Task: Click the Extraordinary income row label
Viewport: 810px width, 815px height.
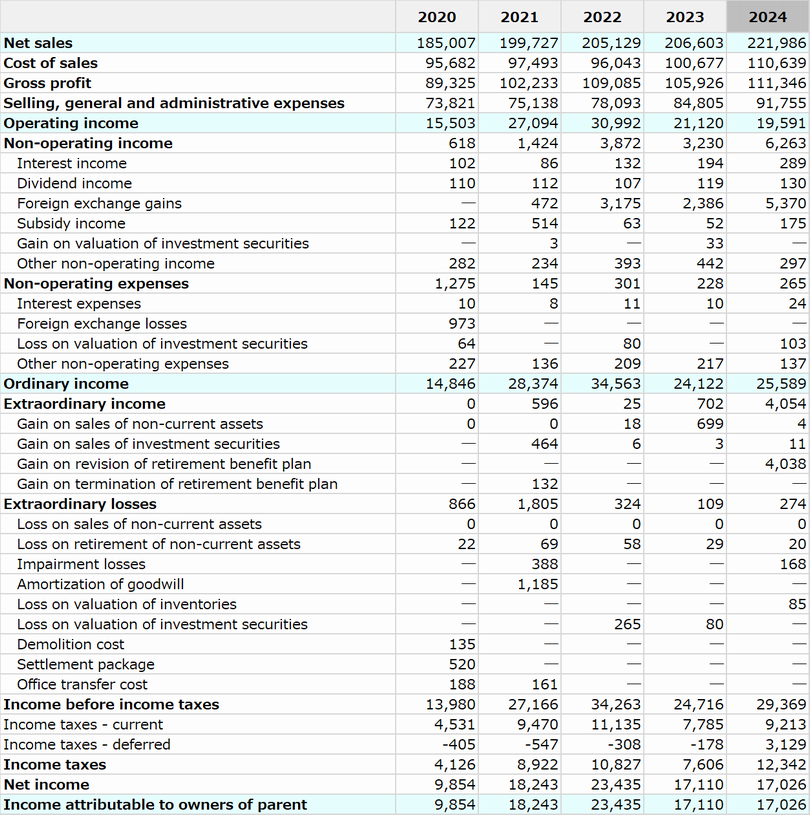Action: point(84,404)
